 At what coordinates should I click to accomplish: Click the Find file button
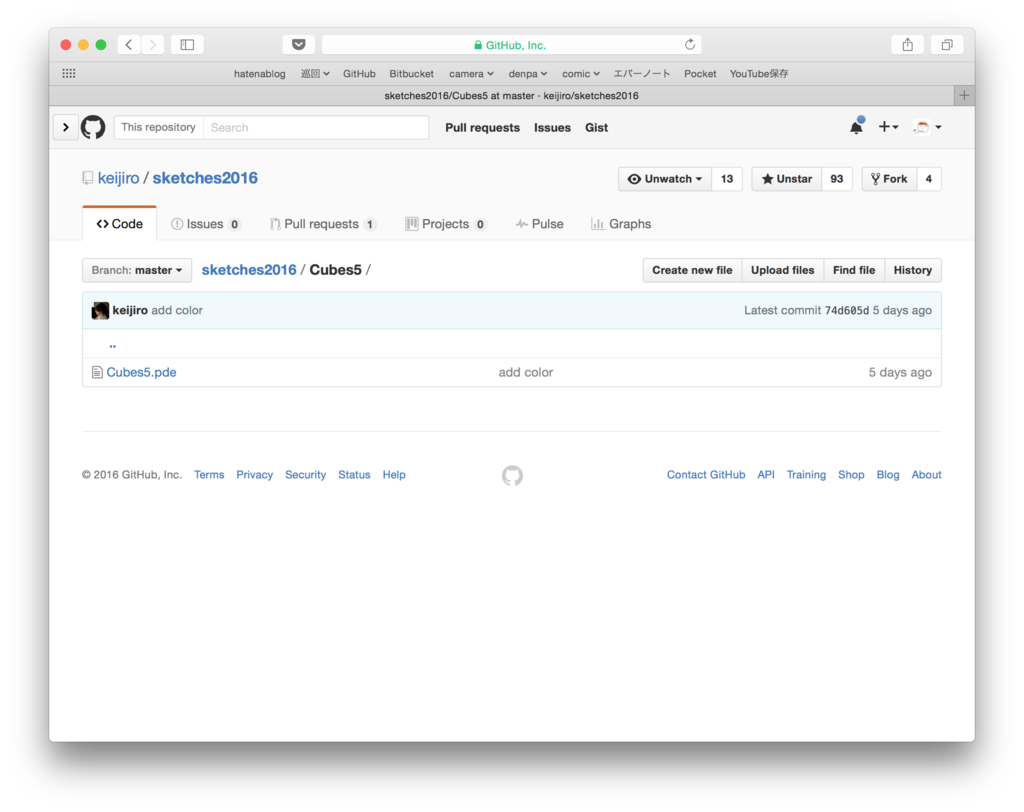click(854, 270)
